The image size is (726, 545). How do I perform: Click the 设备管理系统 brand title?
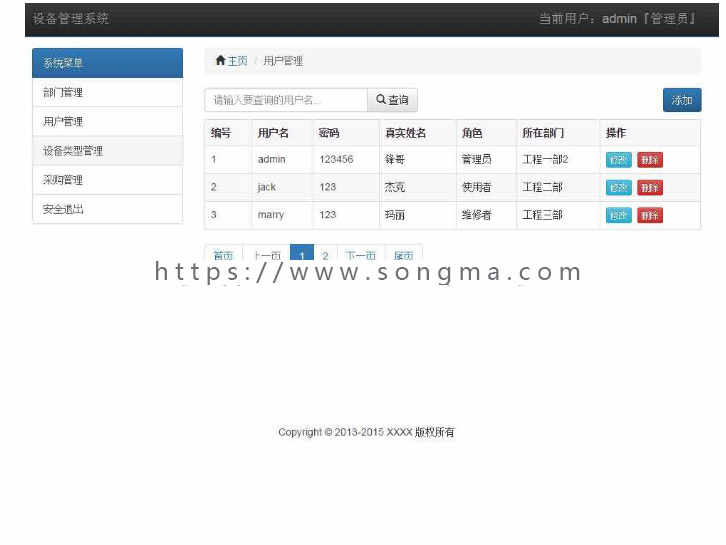(x=70, y=19)
